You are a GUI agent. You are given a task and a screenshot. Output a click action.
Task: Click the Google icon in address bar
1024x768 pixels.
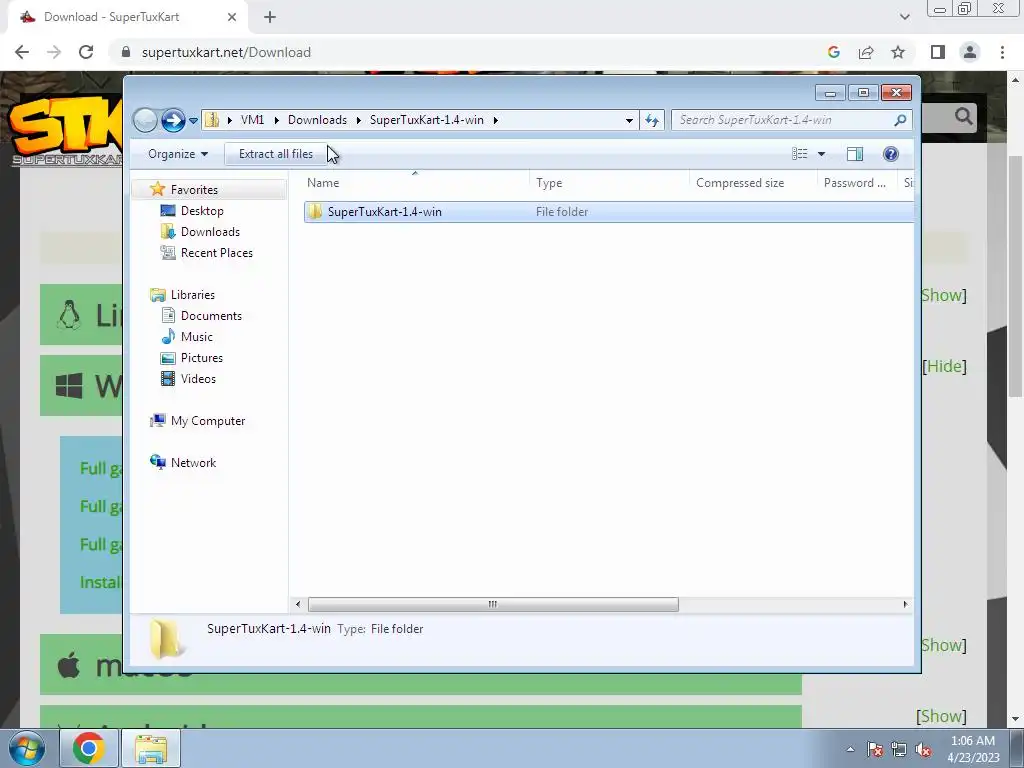click(833, 52)
